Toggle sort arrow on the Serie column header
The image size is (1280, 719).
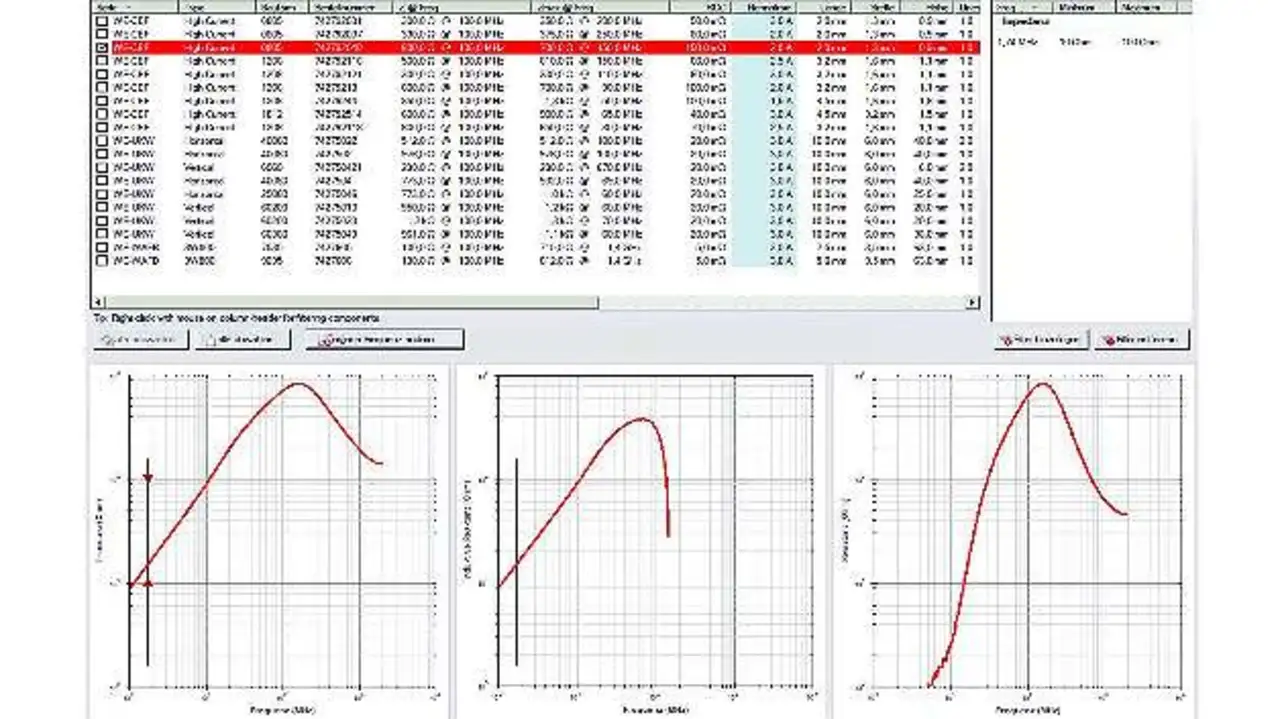point(128,7)
